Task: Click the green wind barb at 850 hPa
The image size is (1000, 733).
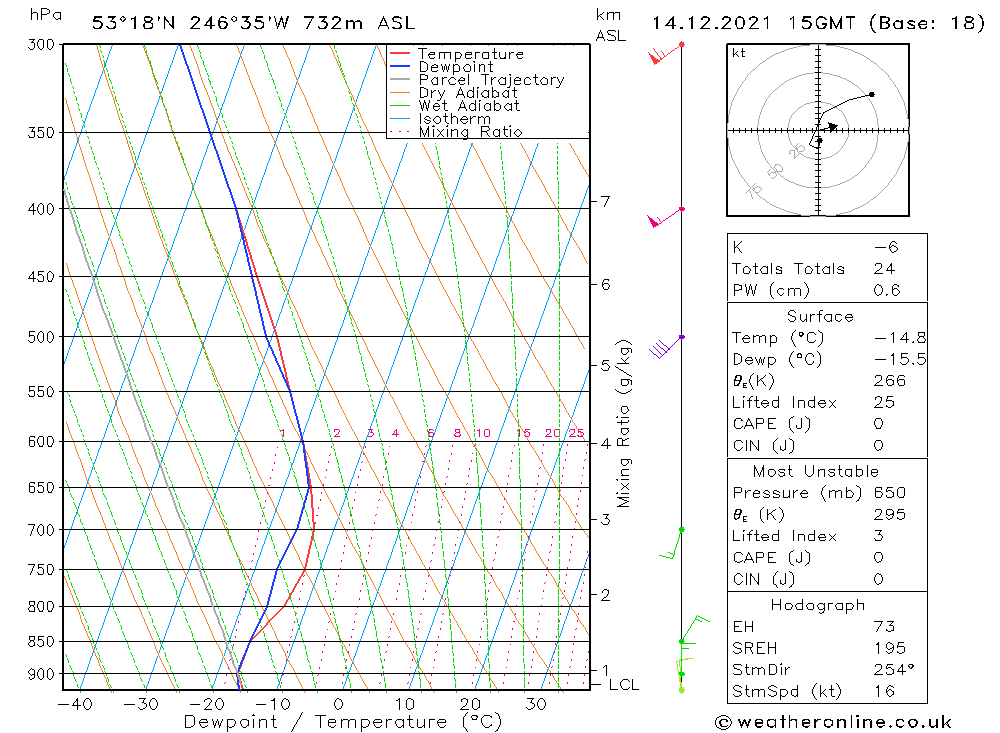Action: tap(694, 629)
